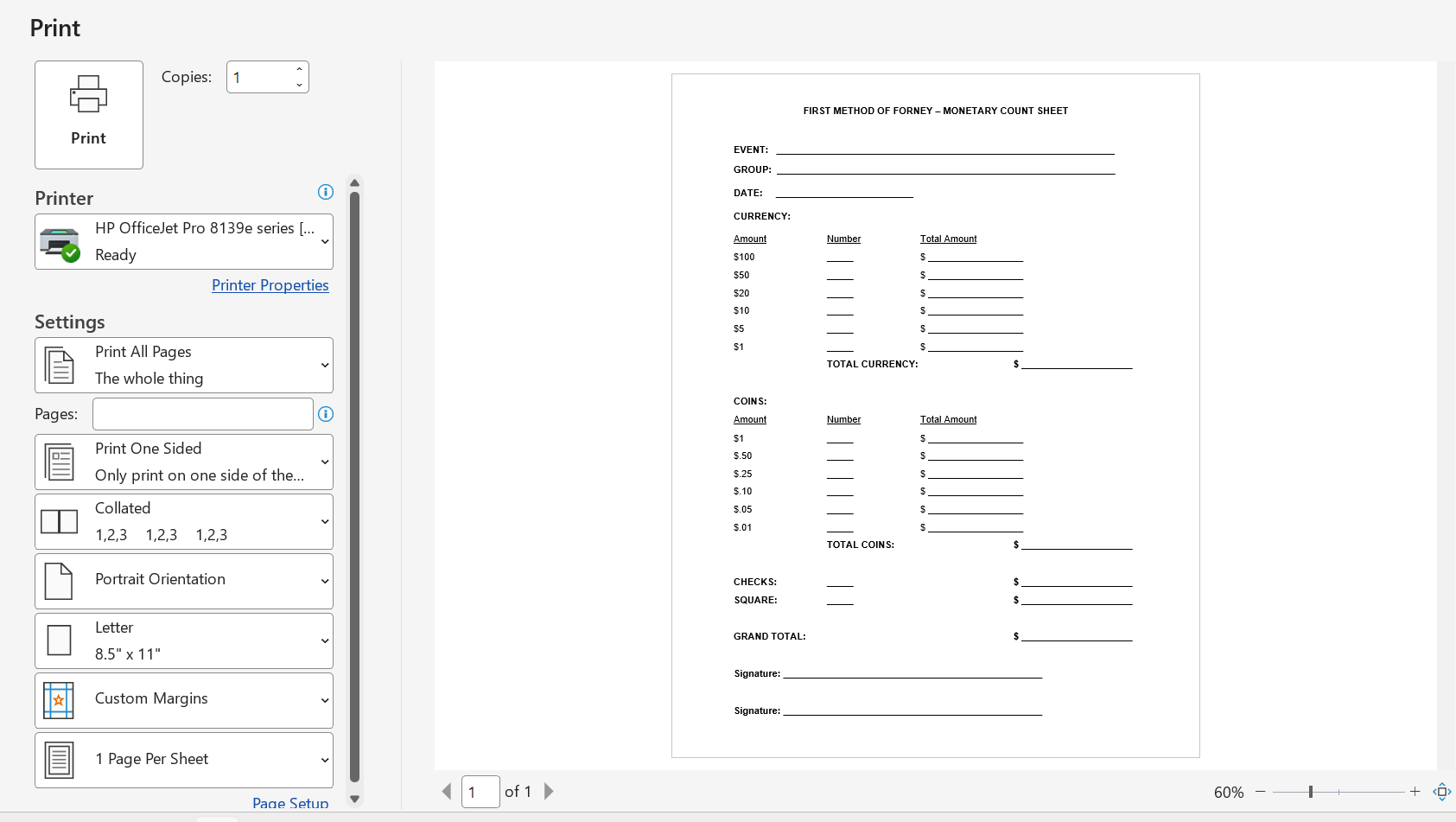The image size is (1456, 822).
Task: Open the printer info icon beside Printer heading
Action: pos(326,192)
